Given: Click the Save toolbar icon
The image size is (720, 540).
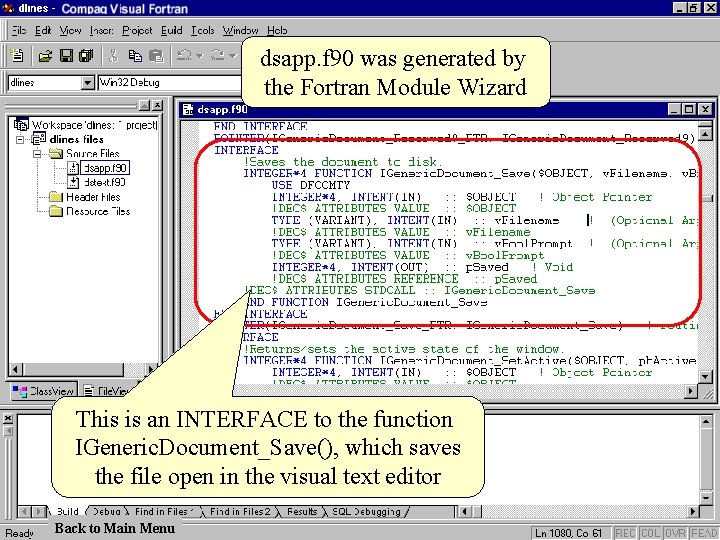Looking at the screenshot, I should click(66, 56).
